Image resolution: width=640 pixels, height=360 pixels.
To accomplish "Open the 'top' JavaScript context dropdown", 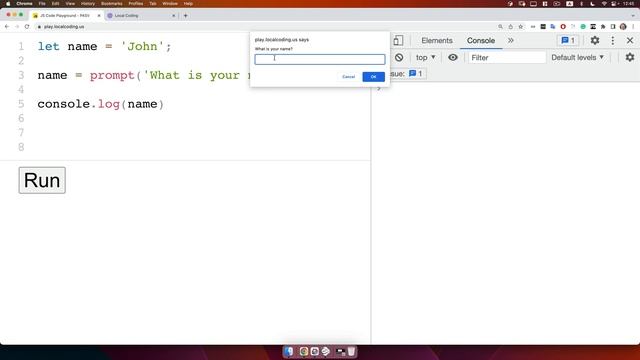I will 425,58.
